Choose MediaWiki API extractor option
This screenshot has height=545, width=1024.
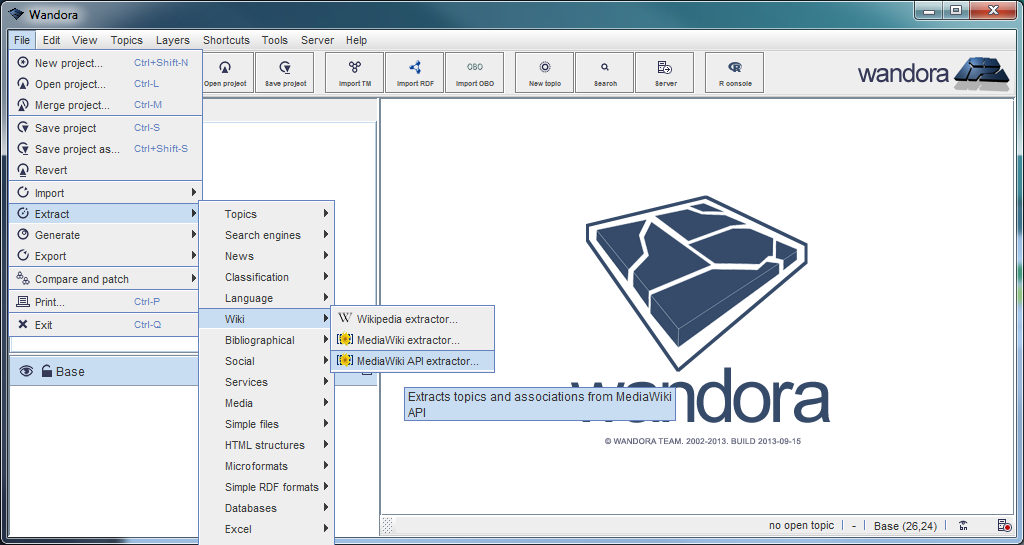[x=417, y=361]
